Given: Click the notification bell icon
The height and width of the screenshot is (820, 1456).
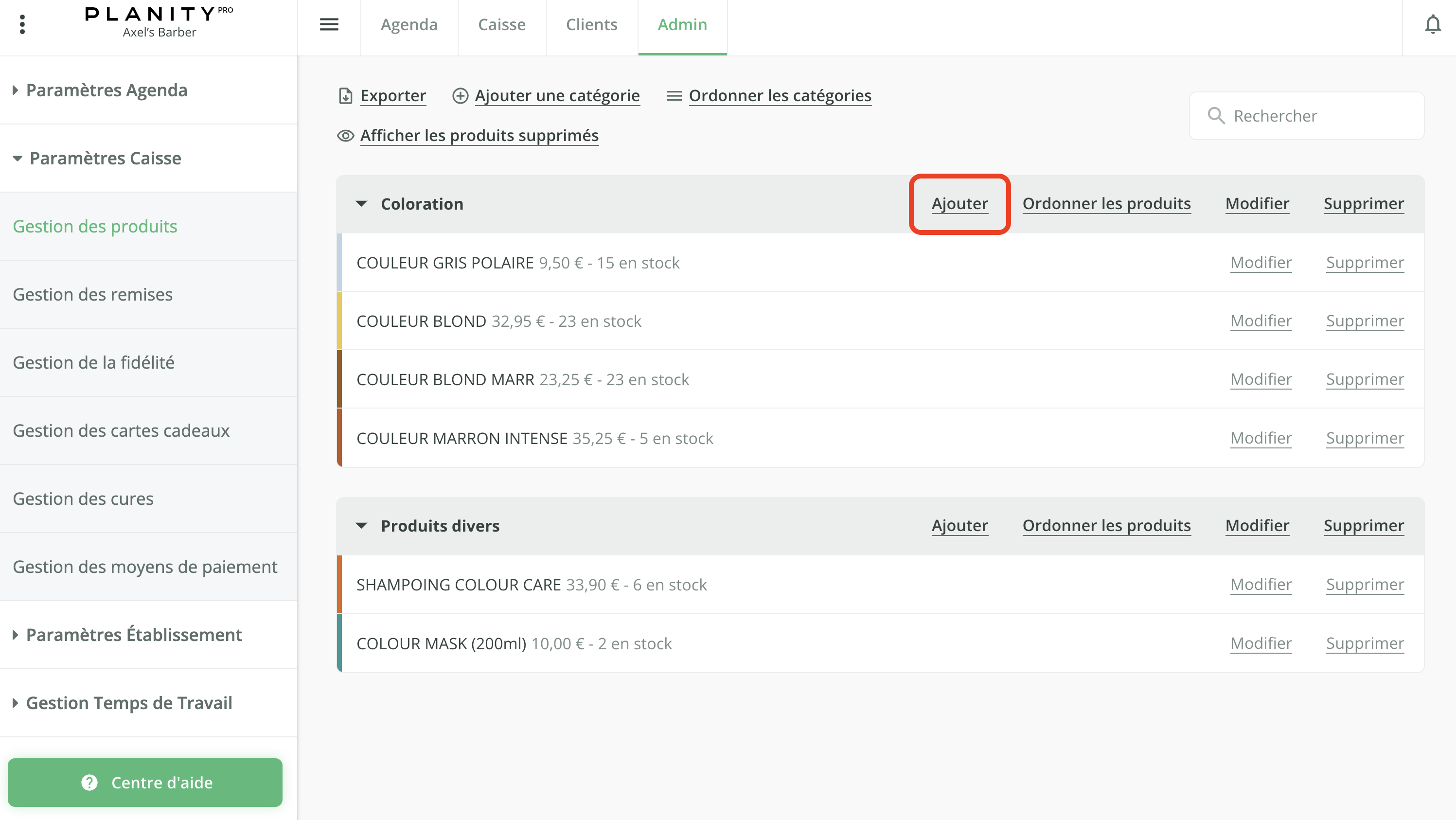Looking at the screenshot, I should pyautogui.click(x=1432, y=24).
